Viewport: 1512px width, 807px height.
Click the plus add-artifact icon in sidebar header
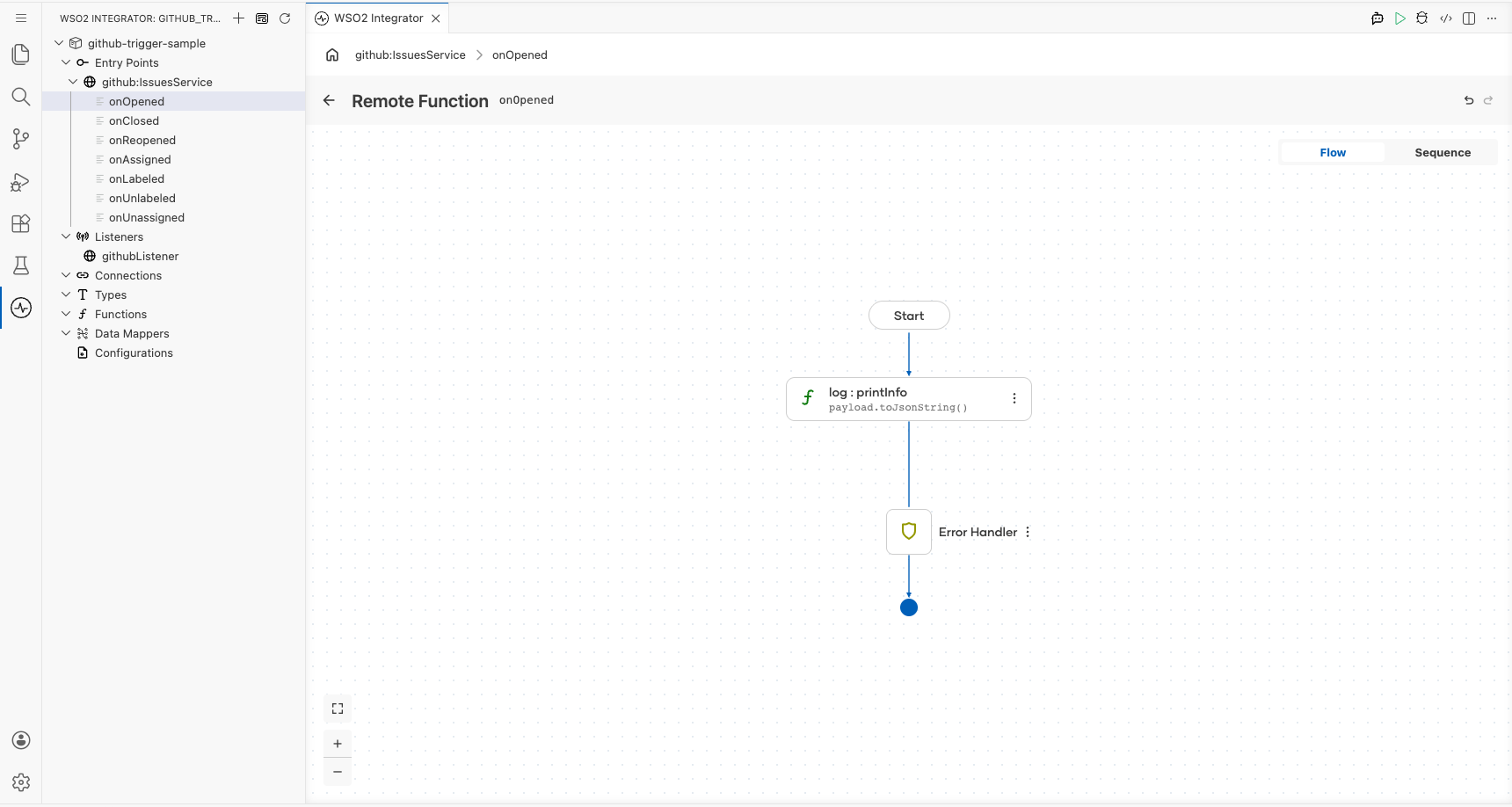point(238,18)
